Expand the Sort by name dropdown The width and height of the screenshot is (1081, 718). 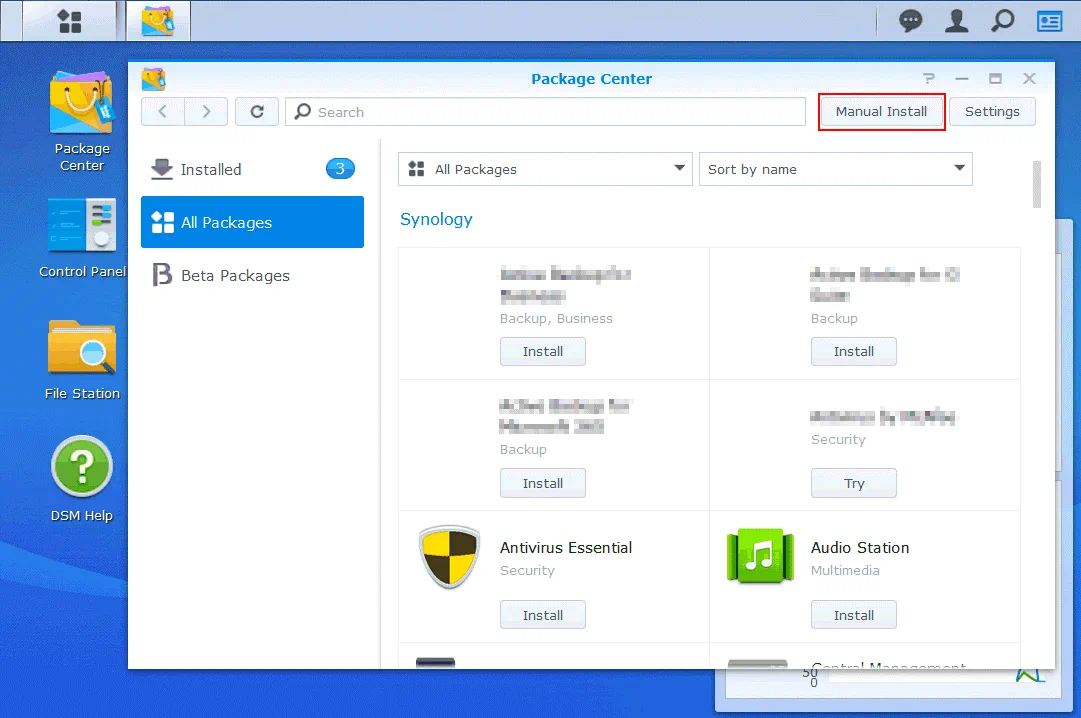pyautogui.click(x=835, y=169)
